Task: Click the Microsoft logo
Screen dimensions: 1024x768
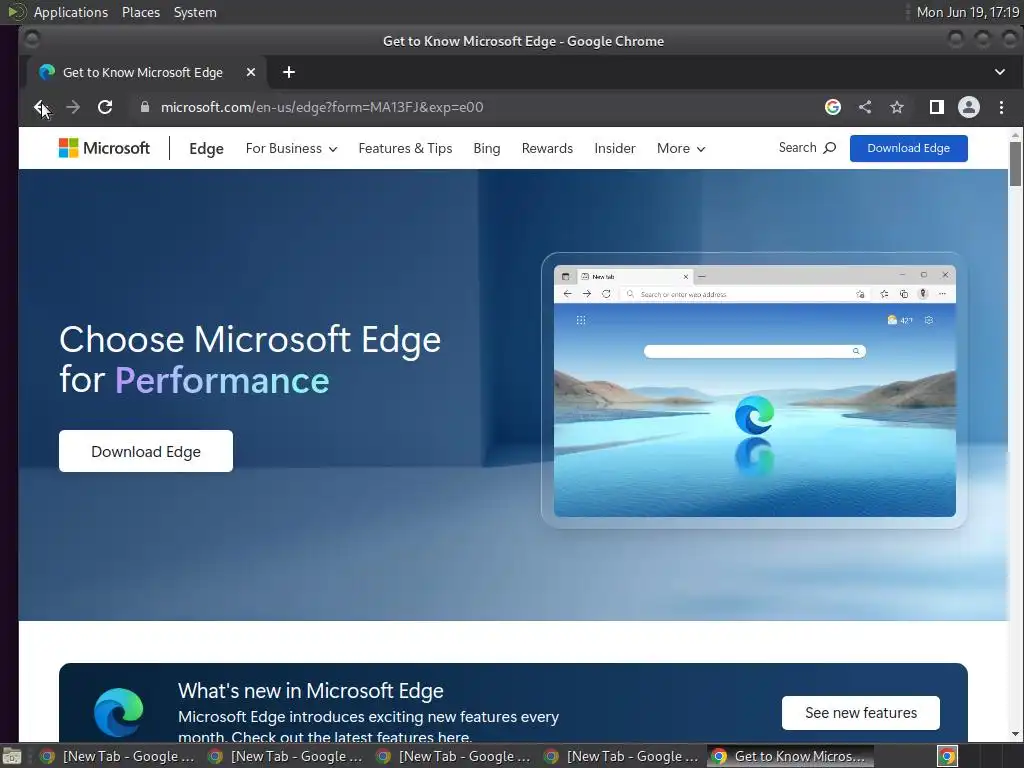Action: tap(104, 148)
